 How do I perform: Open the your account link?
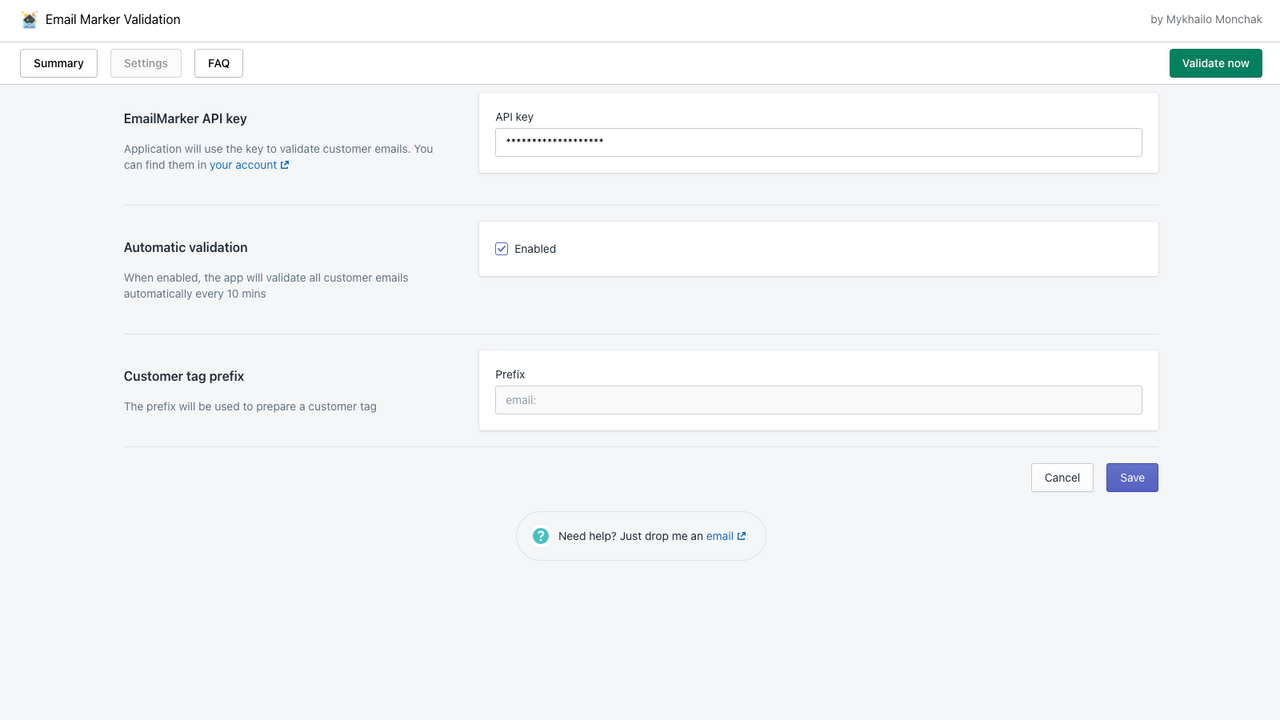pyautogui.click(x=243, y=165)
